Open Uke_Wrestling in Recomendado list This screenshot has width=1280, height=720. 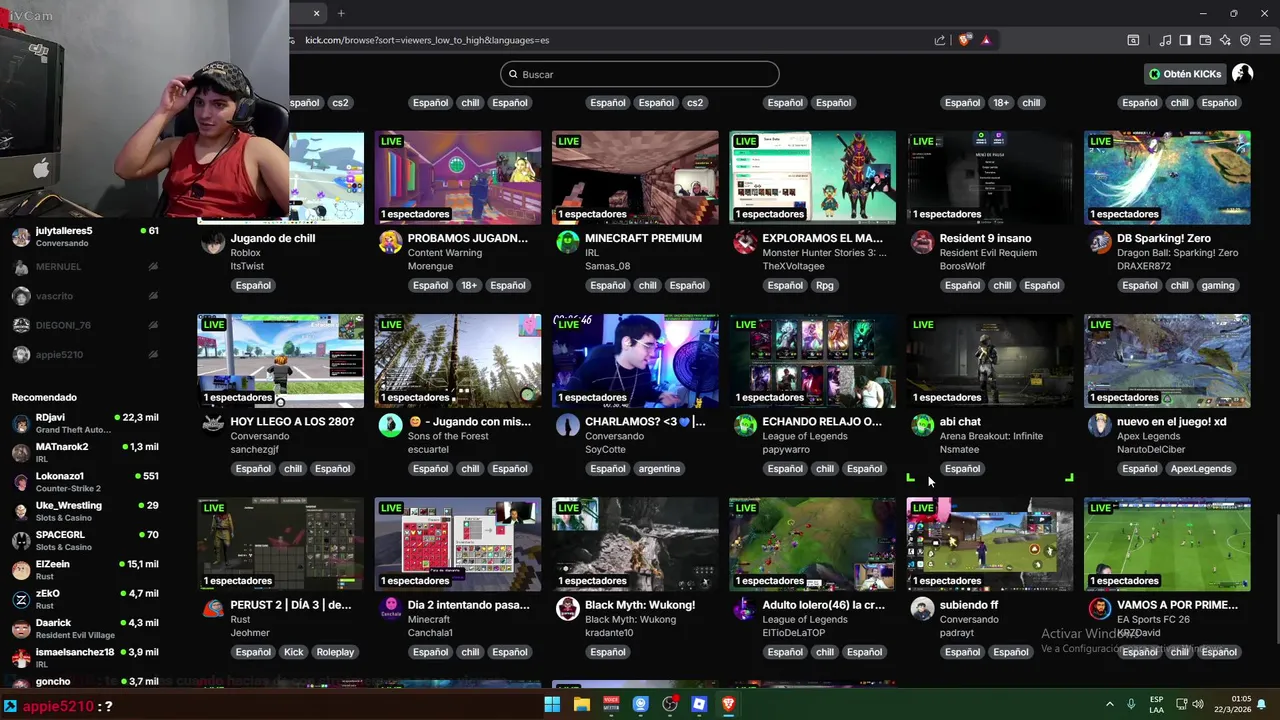pos(86,511)
